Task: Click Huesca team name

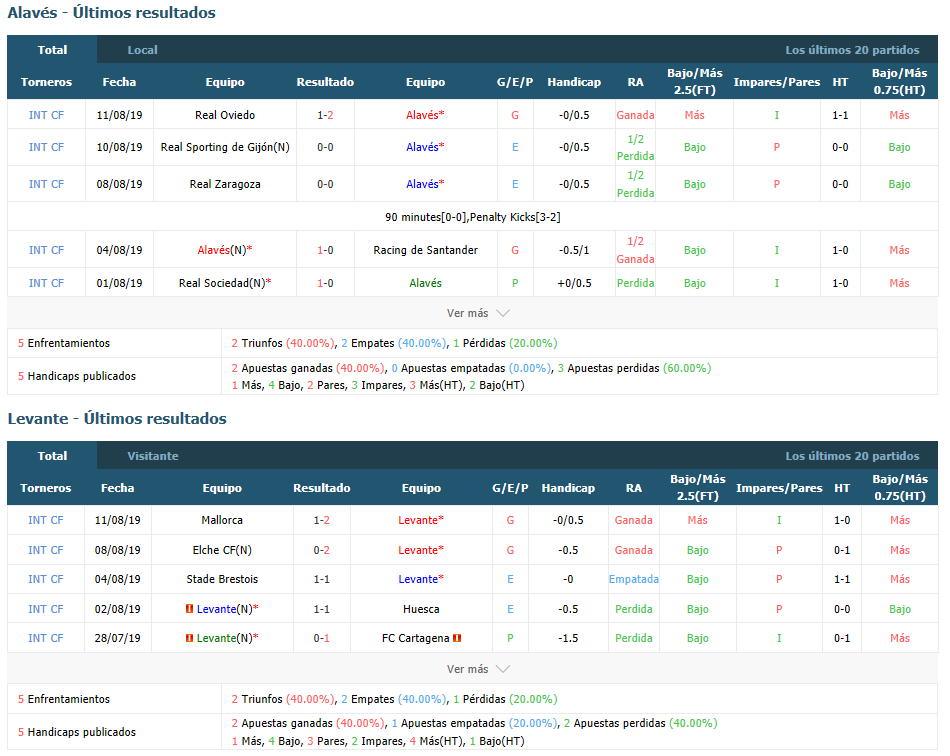Action: pos(421,609)
